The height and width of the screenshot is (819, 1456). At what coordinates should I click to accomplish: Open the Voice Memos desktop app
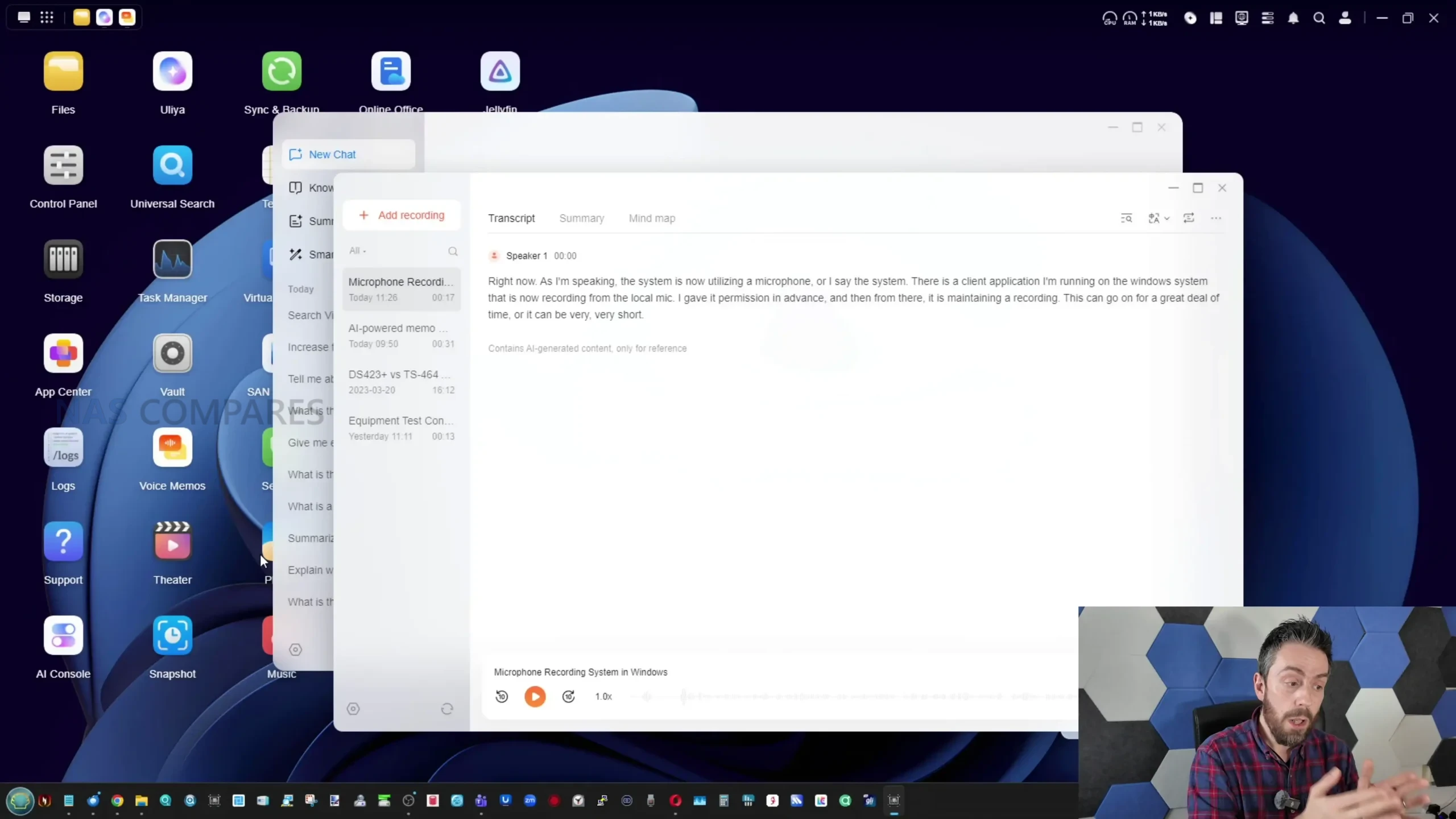pyautogui.click(x=172, y=448)
